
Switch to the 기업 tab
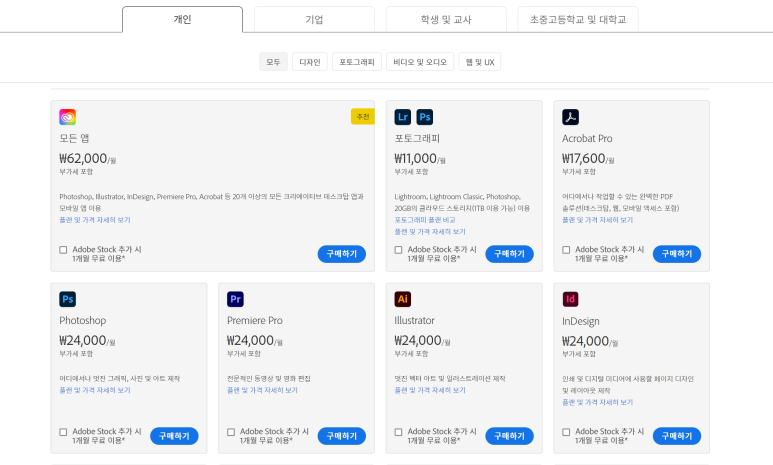pos(314,20)
